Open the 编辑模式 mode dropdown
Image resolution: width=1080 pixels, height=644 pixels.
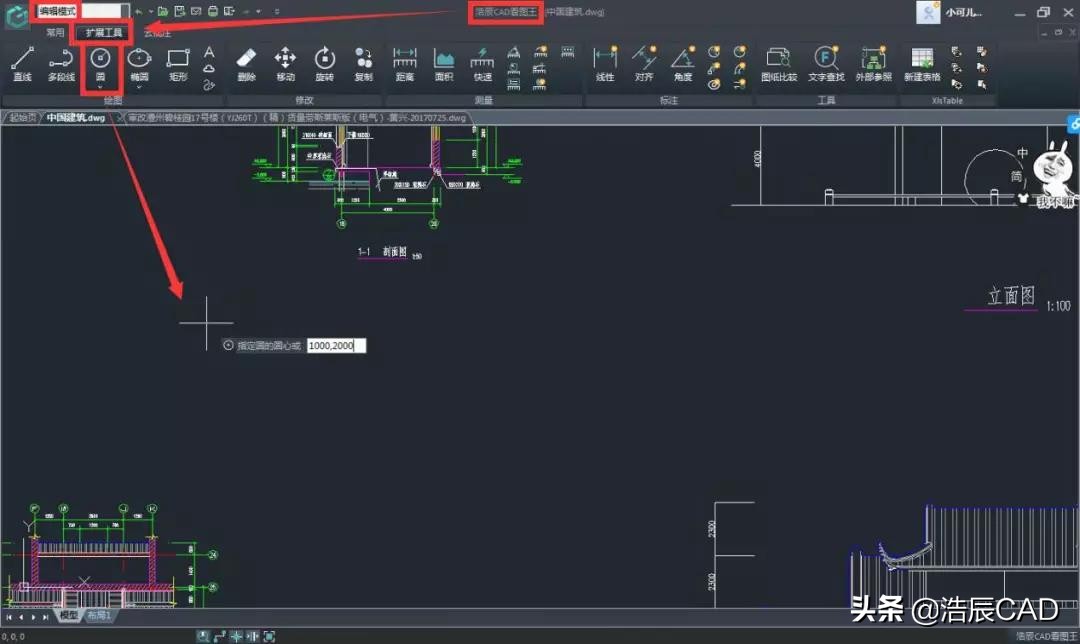coord(104,11)
